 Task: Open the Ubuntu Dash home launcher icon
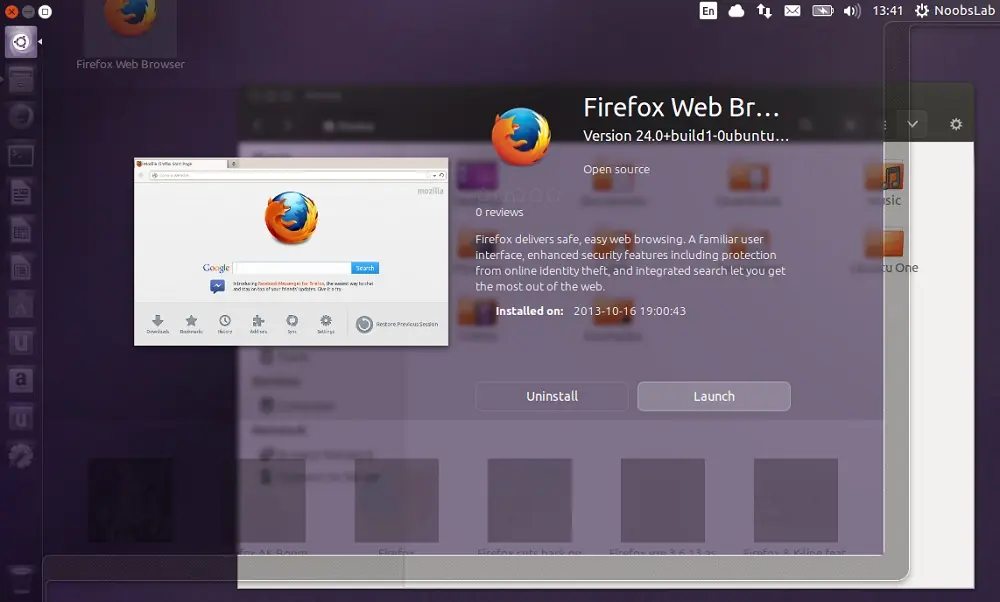(x=21, y=42)
